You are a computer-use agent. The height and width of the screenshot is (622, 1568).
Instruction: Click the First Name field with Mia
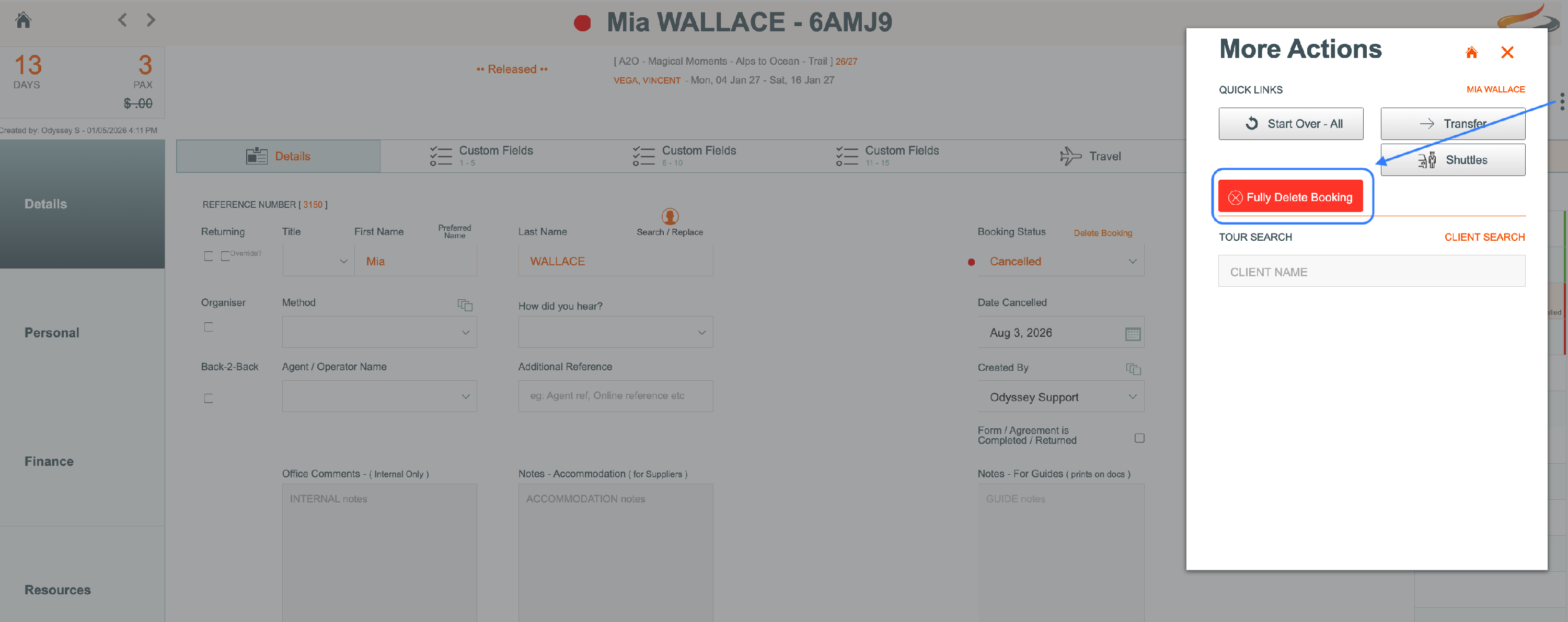coord(416,261)
